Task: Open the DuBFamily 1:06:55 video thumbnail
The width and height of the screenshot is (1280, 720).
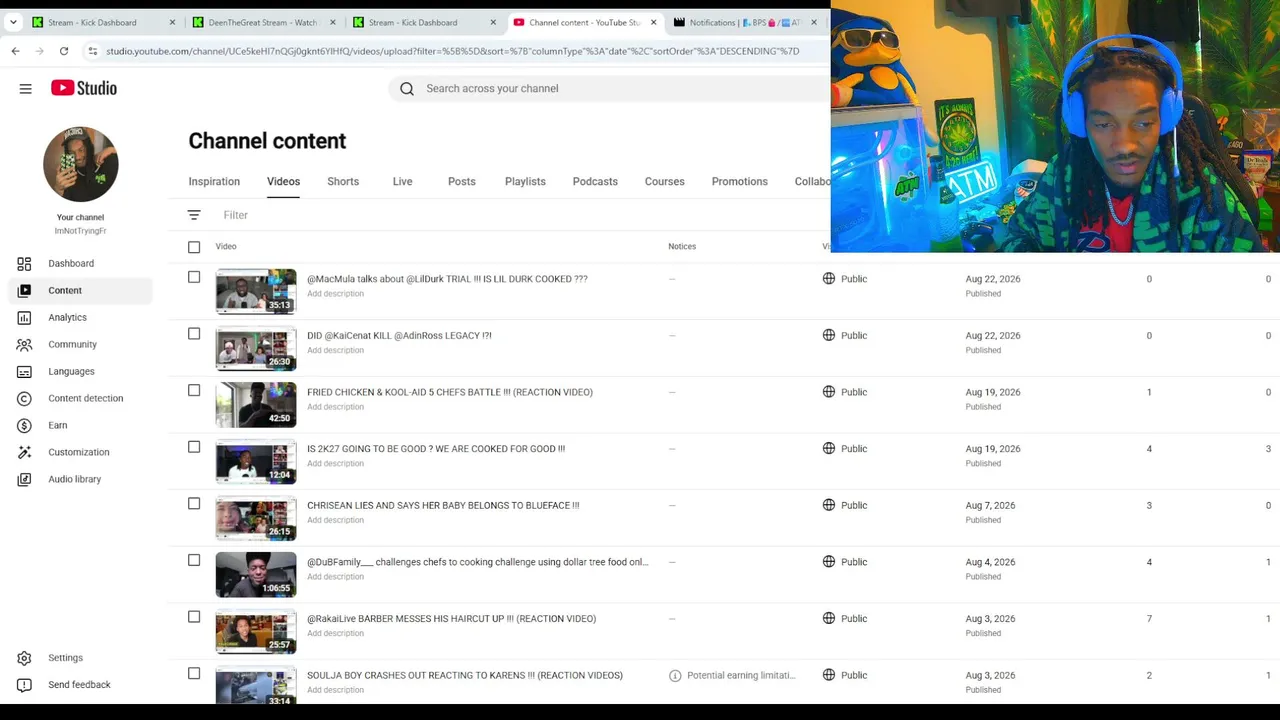Action: tap(256, 574)
